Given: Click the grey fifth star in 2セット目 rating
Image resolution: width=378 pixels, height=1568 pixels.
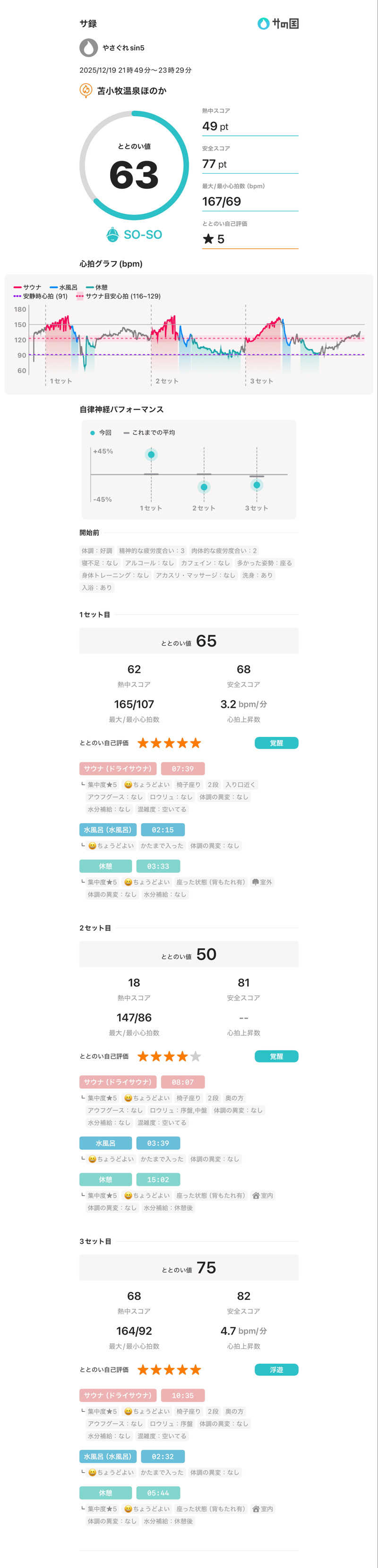Looking at the screenshot, I should 195,1057.
